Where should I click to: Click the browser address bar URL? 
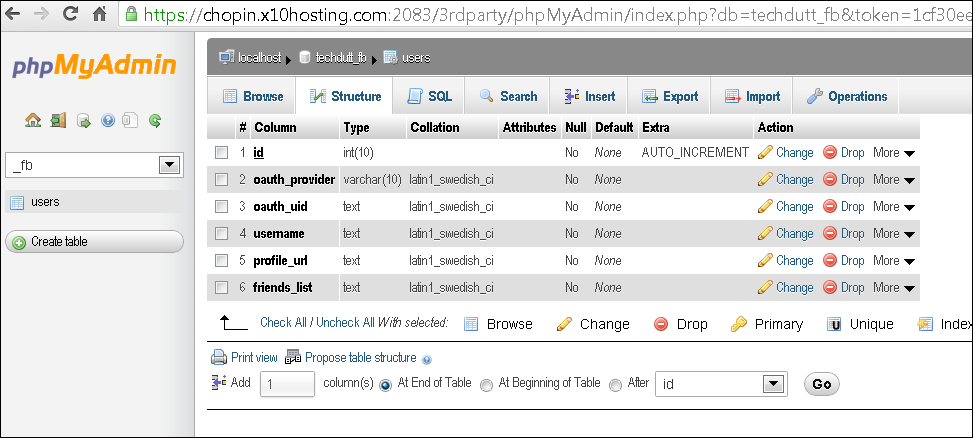[x=555, y=14]
